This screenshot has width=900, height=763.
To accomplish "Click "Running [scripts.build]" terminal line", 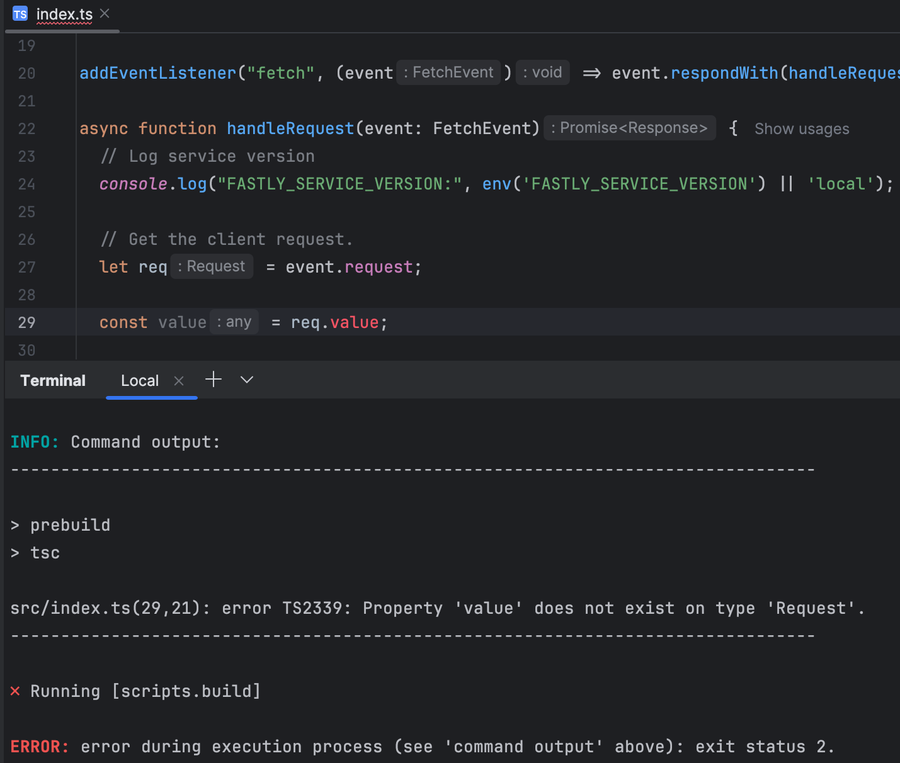I will pyautogui.click(x=145, y=691).
